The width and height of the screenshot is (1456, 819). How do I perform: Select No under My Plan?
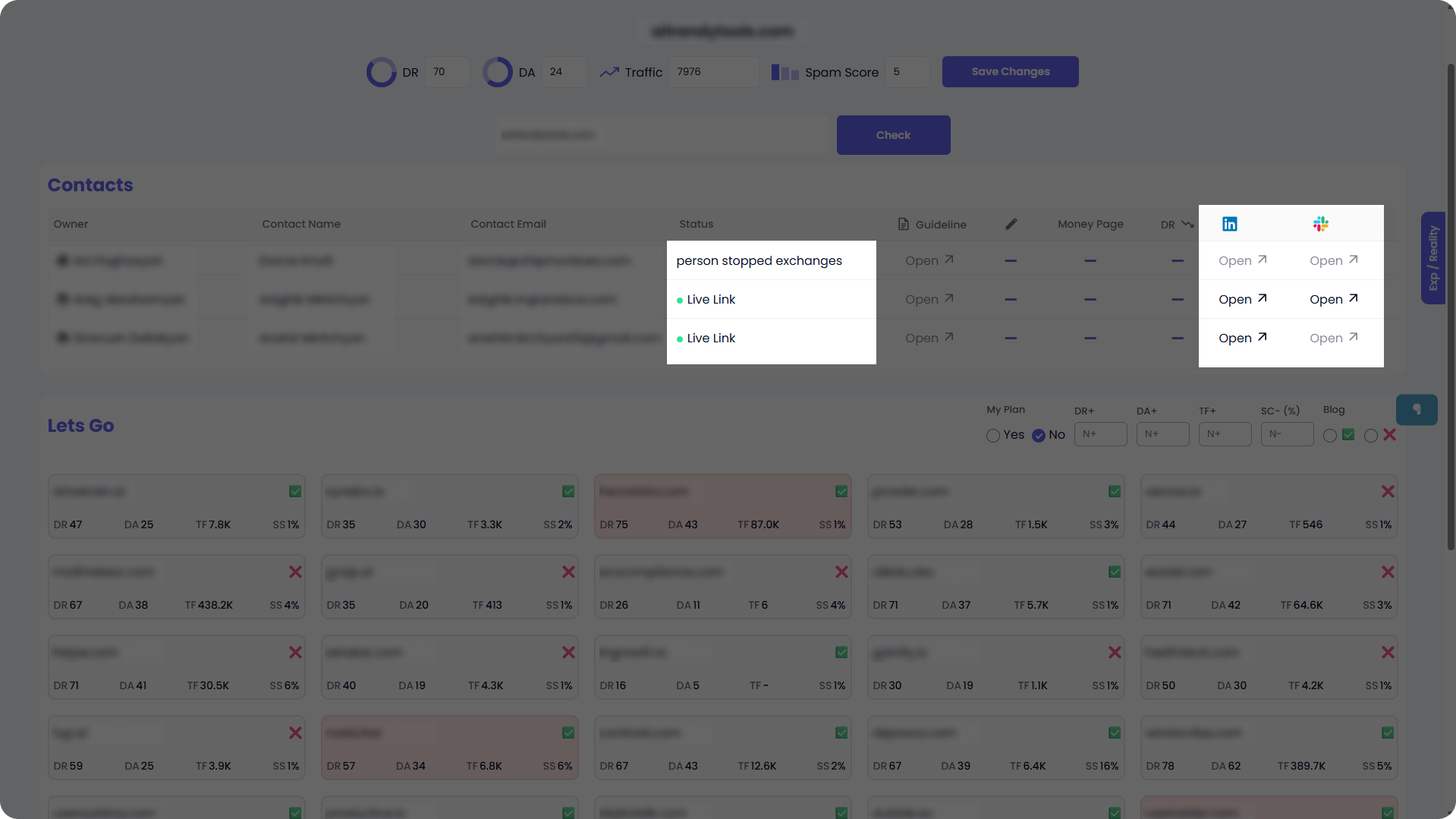1038,436
